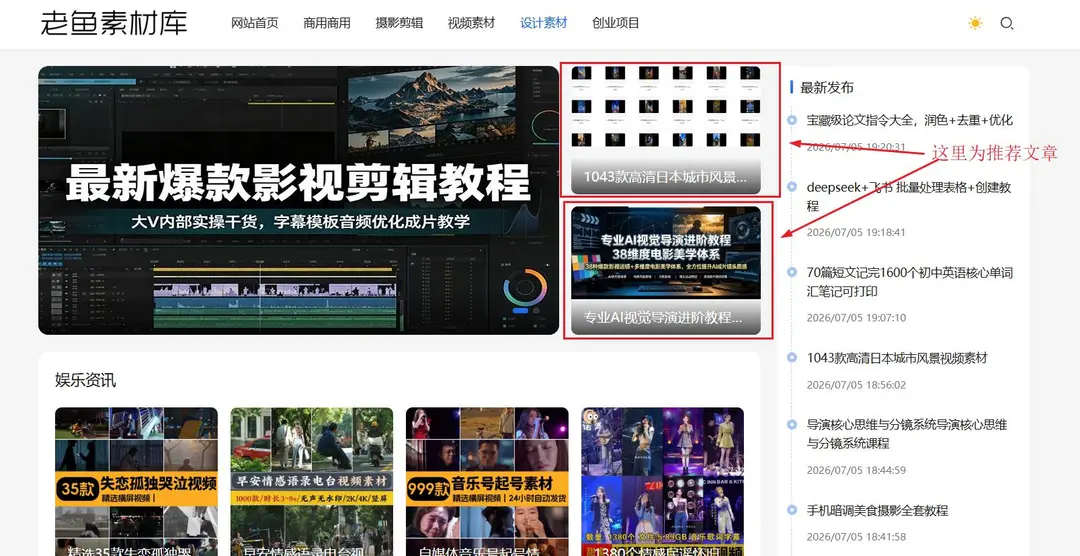
Task: Open the 创业项目 menu item
Action: tap(616, 23)
